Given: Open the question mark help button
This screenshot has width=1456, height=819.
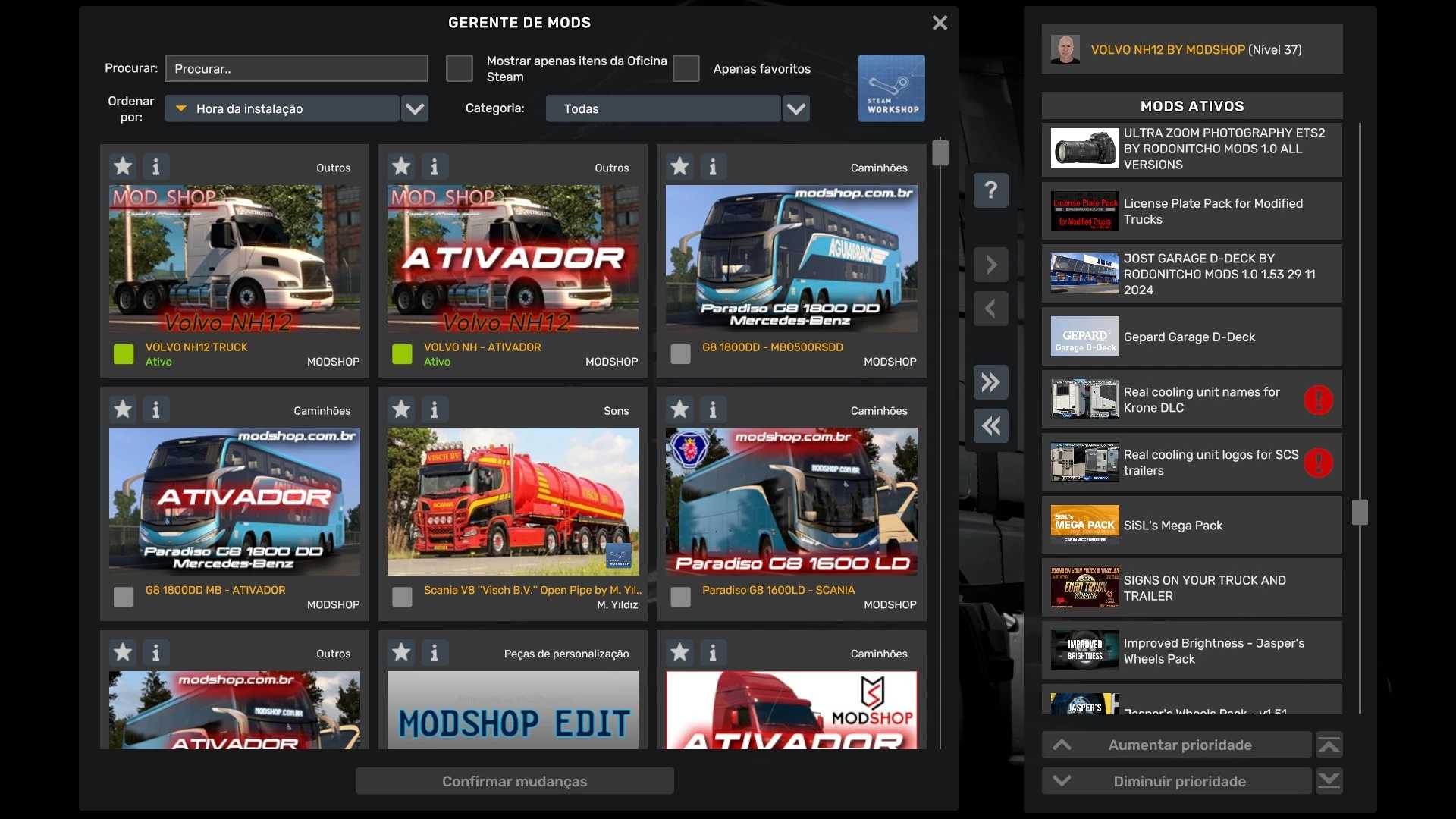Looking at the screenshot, I should pos(991,190).
